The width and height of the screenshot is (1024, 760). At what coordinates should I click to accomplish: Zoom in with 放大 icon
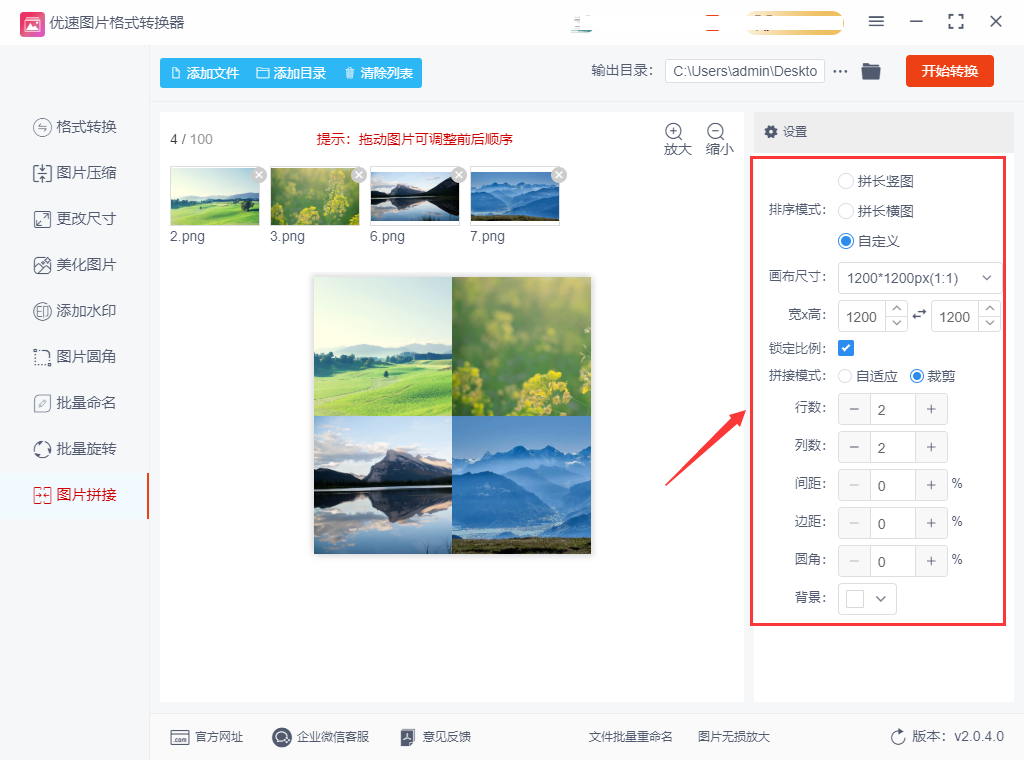coord(677,139)
